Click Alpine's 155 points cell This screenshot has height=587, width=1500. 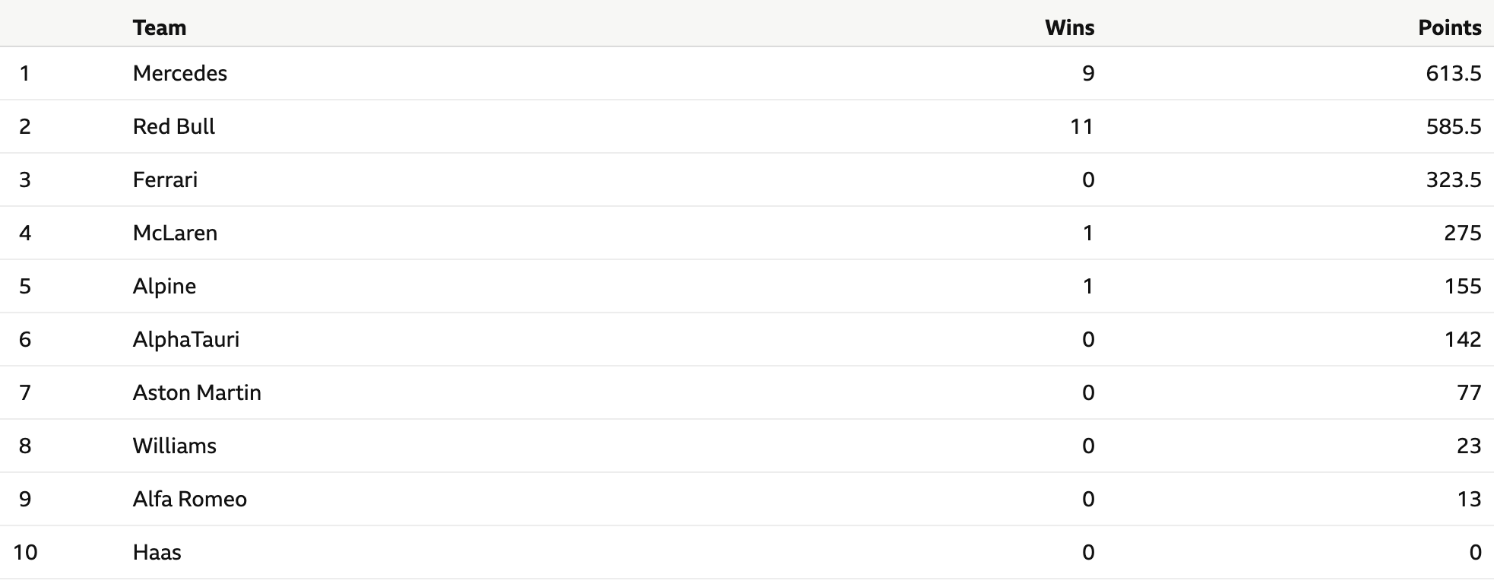pos(1463,286)
